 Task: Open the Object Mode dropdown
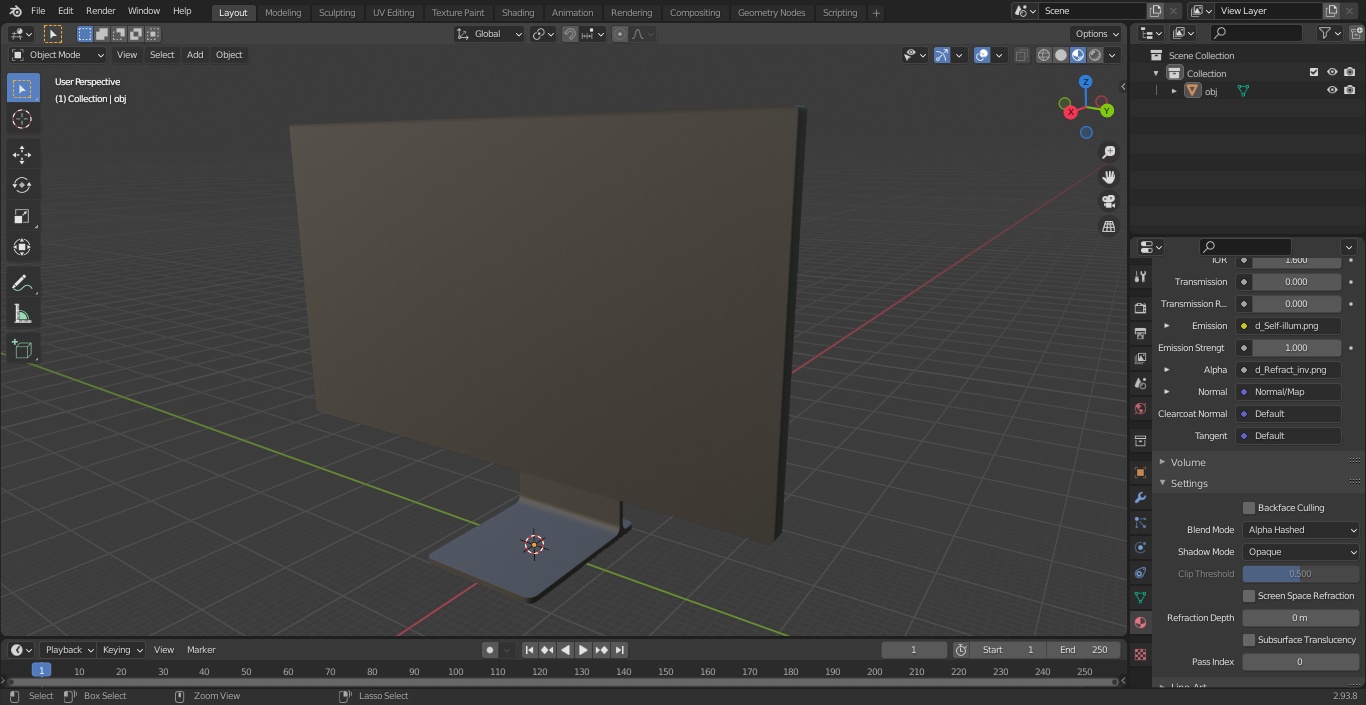(x=58, y=55)
